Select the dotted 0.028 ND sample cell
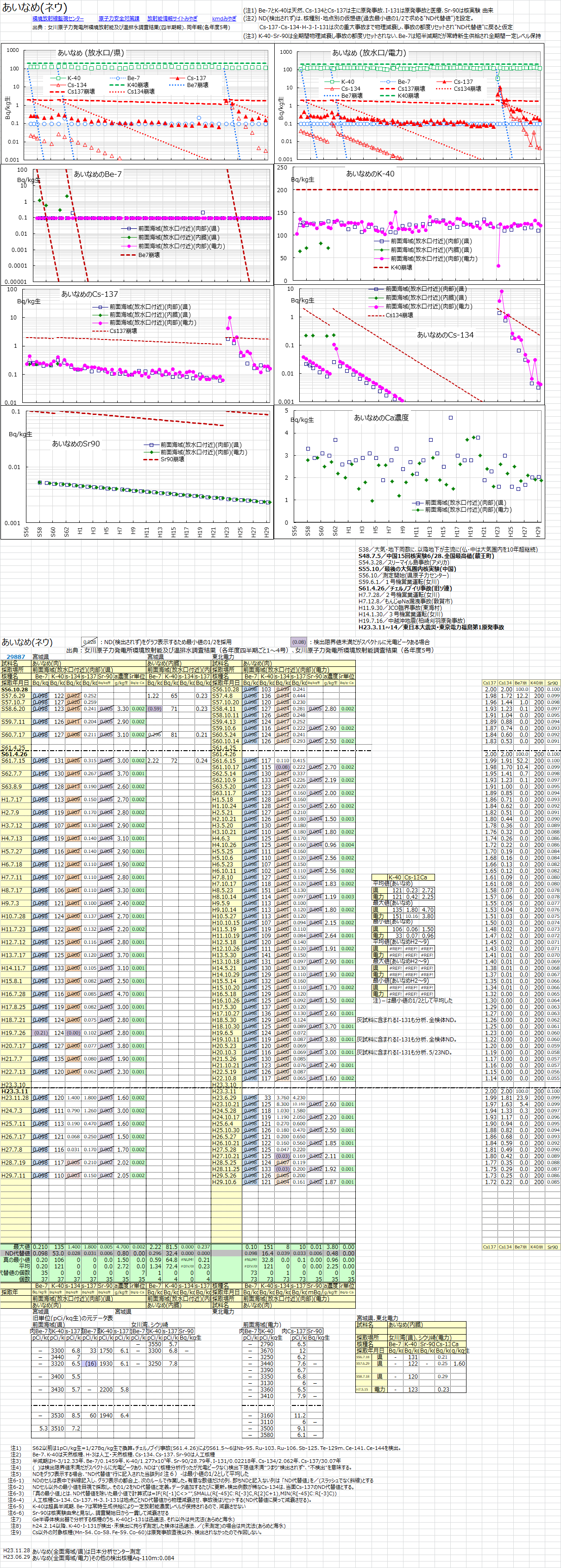This screenshot has width=561, height=1568. [89, 641]
